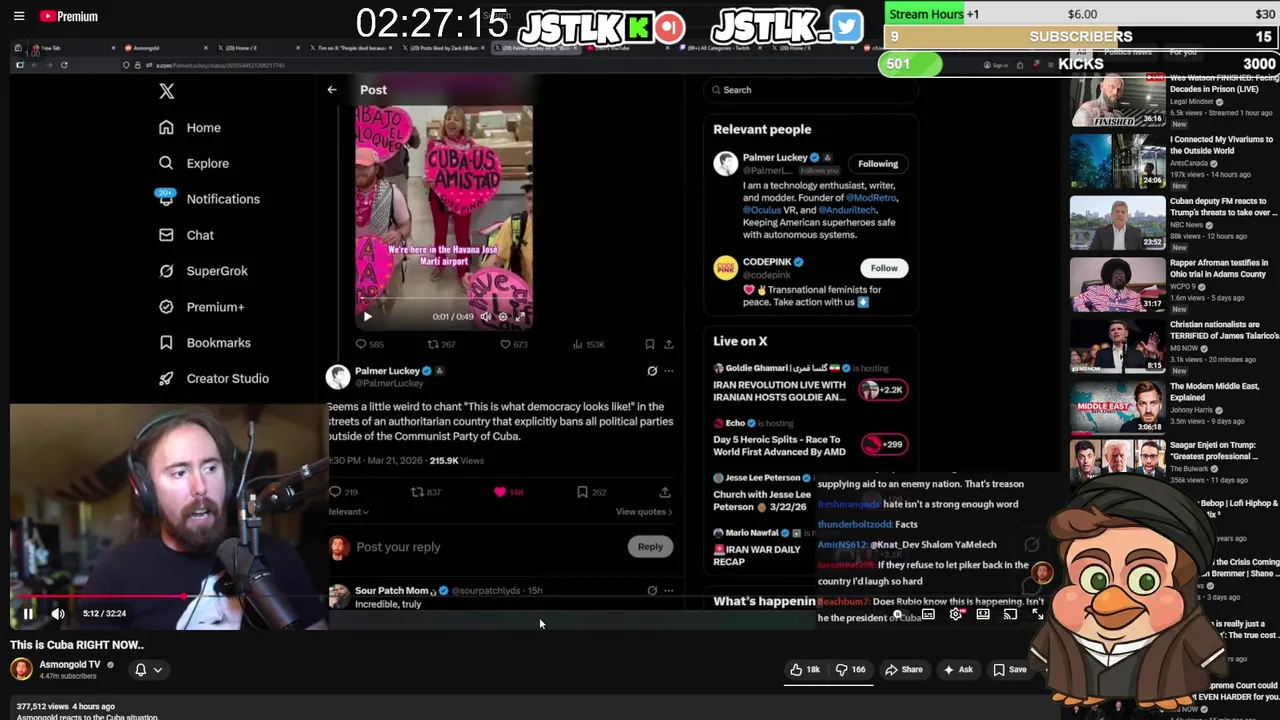The height and width of the screenshot is (720, 1280).
Task: Click the back arrow beside Post
Action: coord(332,90)
